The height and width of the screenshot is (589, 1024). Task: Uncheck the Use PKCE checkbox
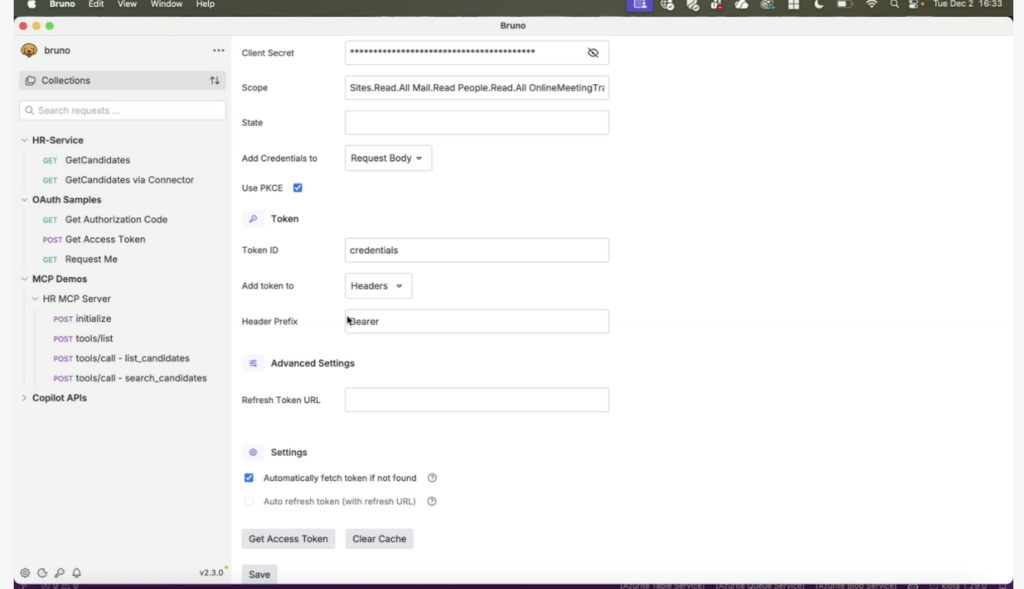(x=298, y=188)
